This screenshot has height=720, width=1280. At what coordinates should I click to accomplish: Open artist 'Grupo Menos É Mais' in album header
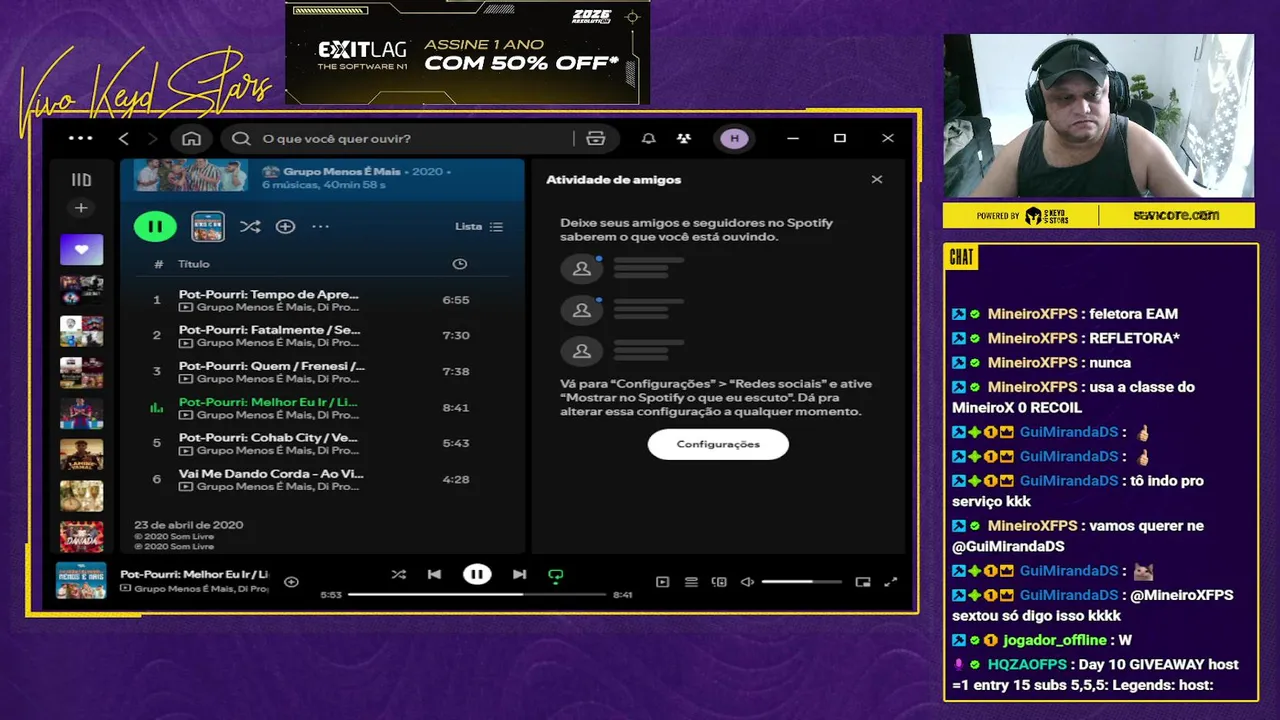tap(341, 172)
